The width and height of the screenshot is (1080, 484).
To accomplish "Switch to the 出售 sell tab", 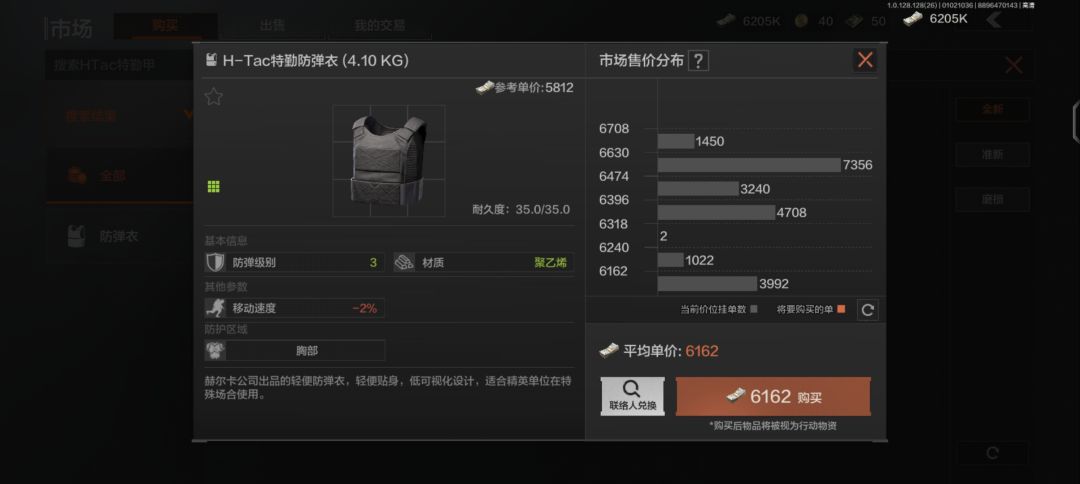I will point(273,26).
